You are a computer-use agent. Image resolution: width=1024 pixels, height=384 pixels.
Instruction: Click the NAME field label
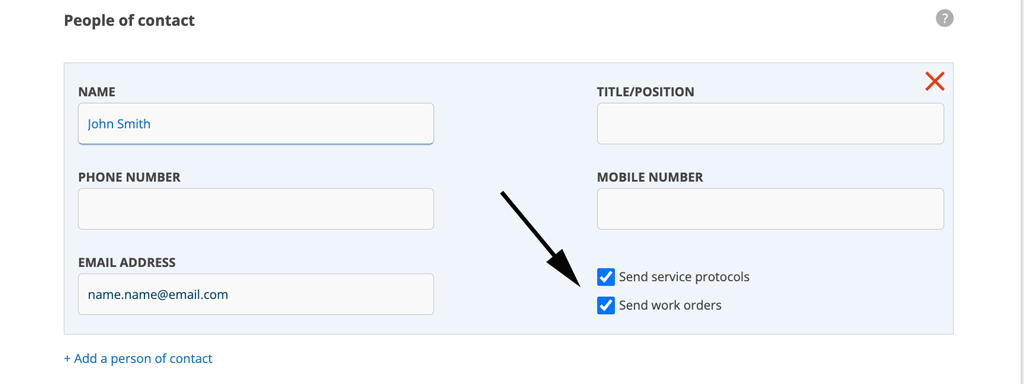(97, 92)
